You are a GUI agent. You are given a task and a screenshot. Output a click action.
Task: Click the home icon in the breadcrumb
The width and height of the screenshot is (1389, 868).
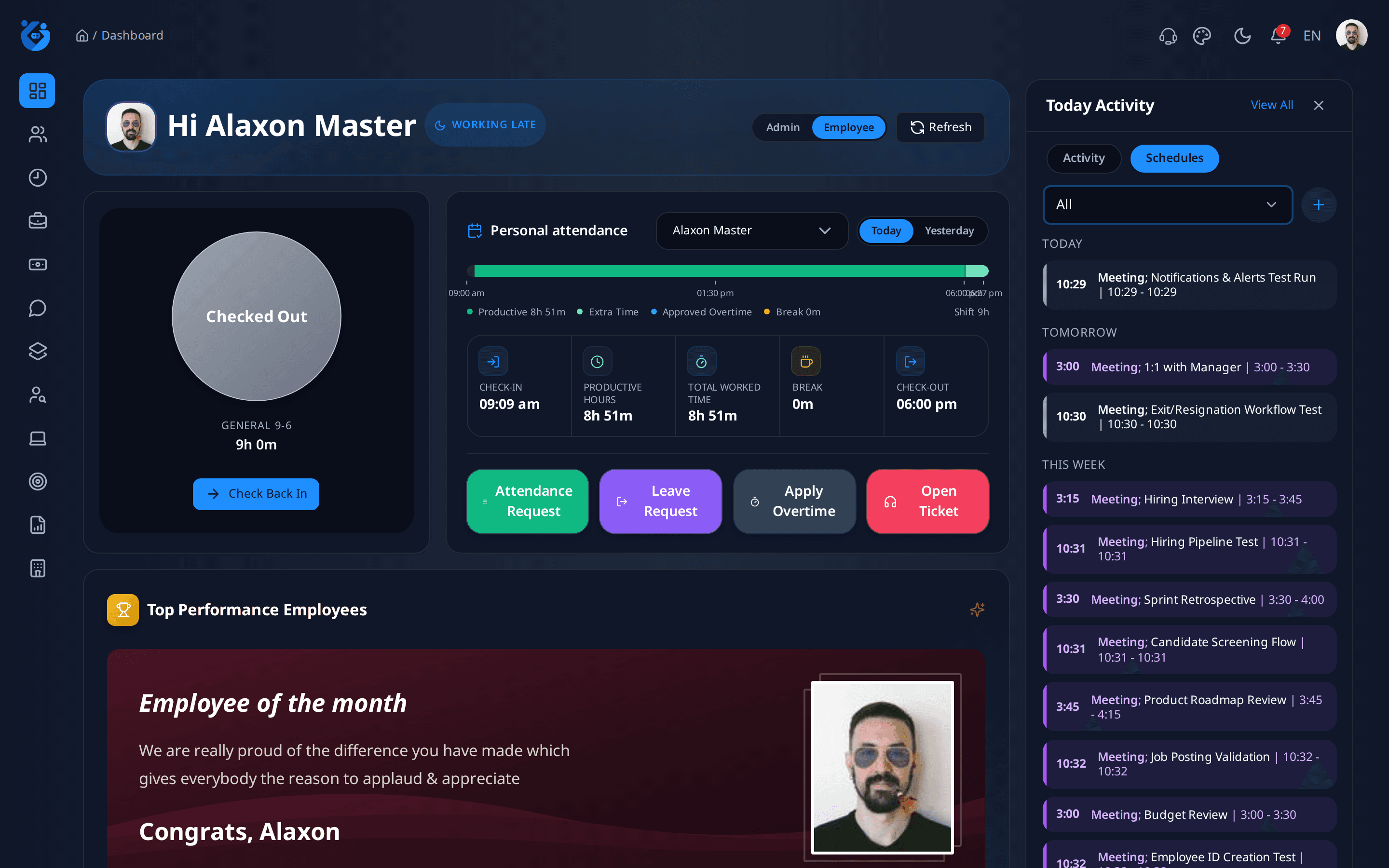tap(82, 36)
